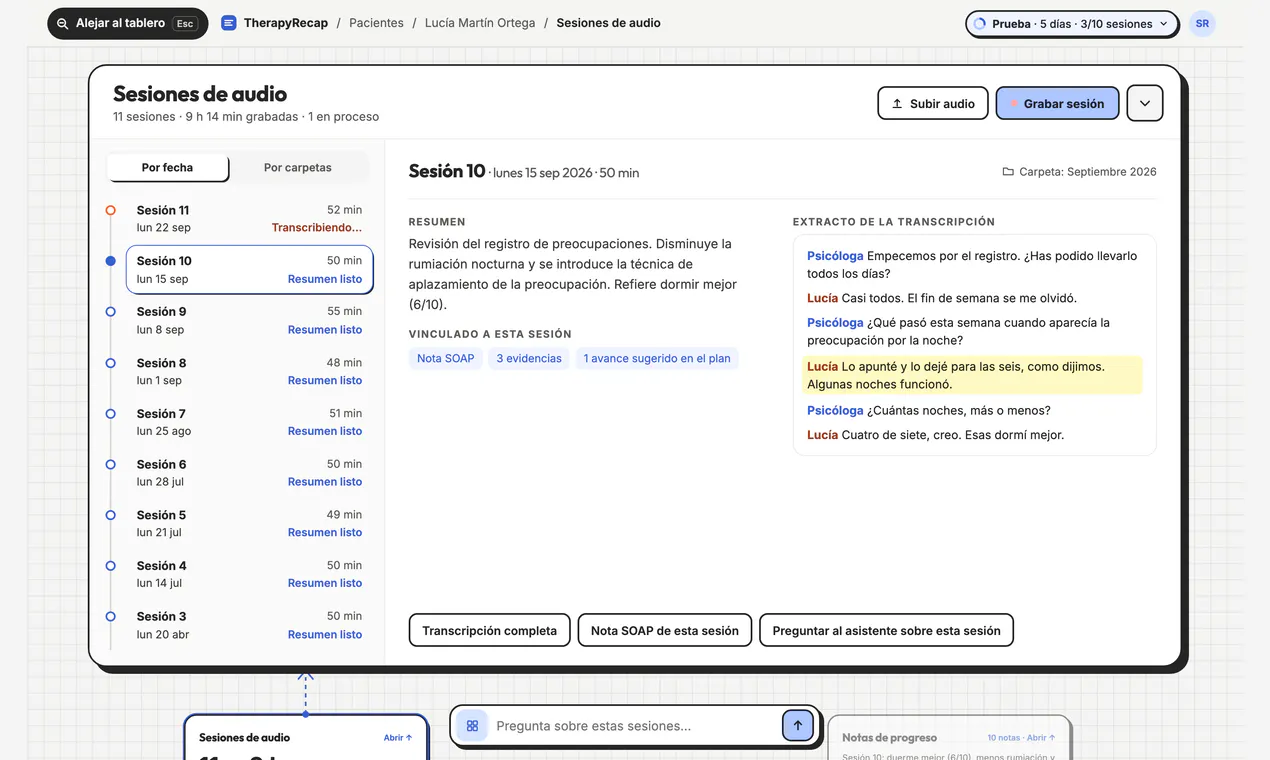The width and height of the screenshot is (1270, 760).
Task: Click the grid icon beside the question input
Action: [472, 726]
